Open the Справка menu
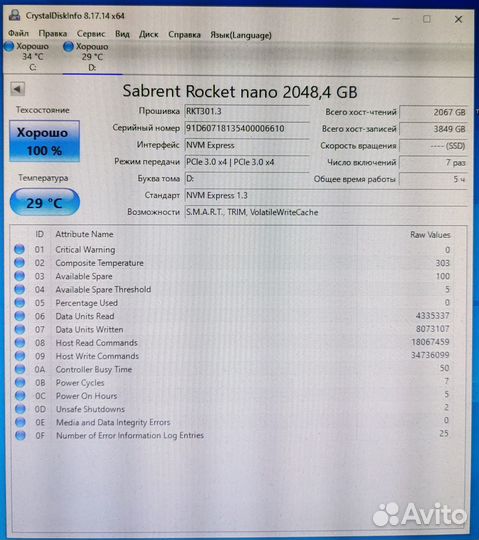 (x=184, y=35)
